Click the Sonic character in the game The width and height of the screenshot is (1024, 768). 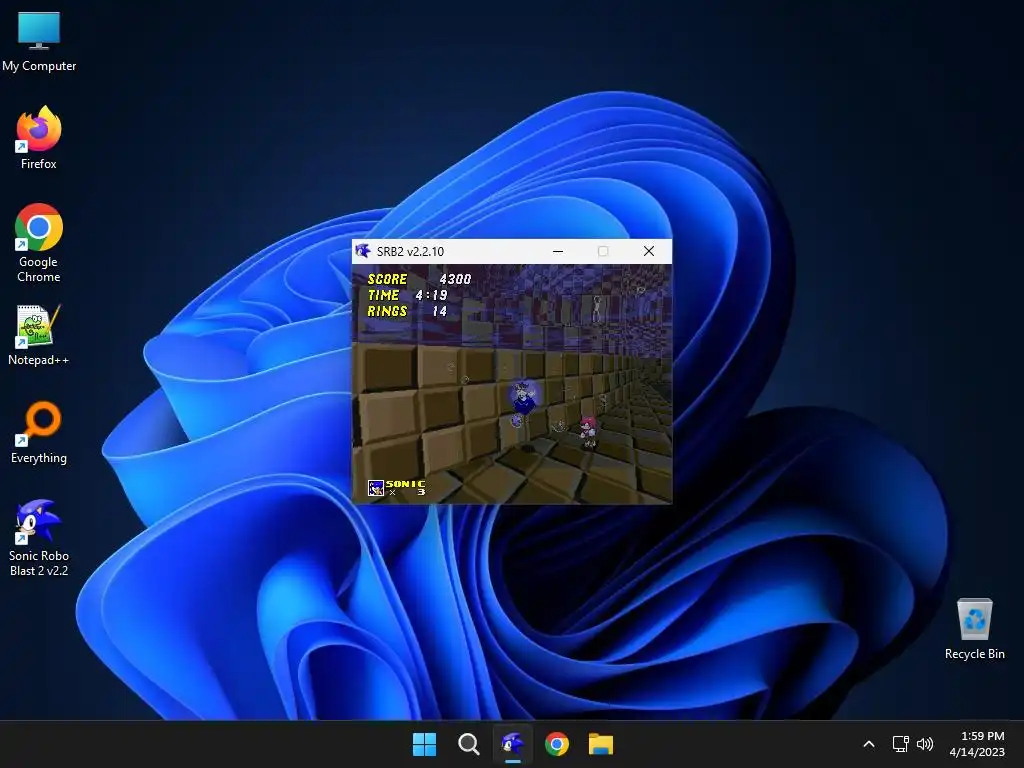click(x=523, y=397)
